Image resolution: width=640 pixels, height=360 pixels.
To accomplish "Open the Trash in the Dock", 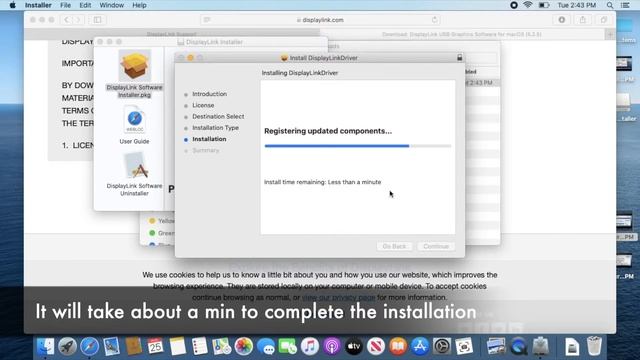I will click(x=594, y=346).
